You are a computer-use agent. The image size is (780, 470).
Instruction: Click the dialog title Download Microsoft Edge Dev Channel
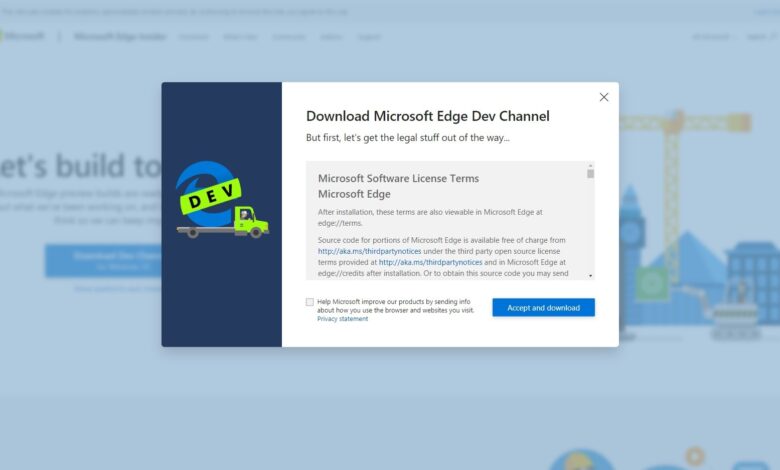(427, 116)
